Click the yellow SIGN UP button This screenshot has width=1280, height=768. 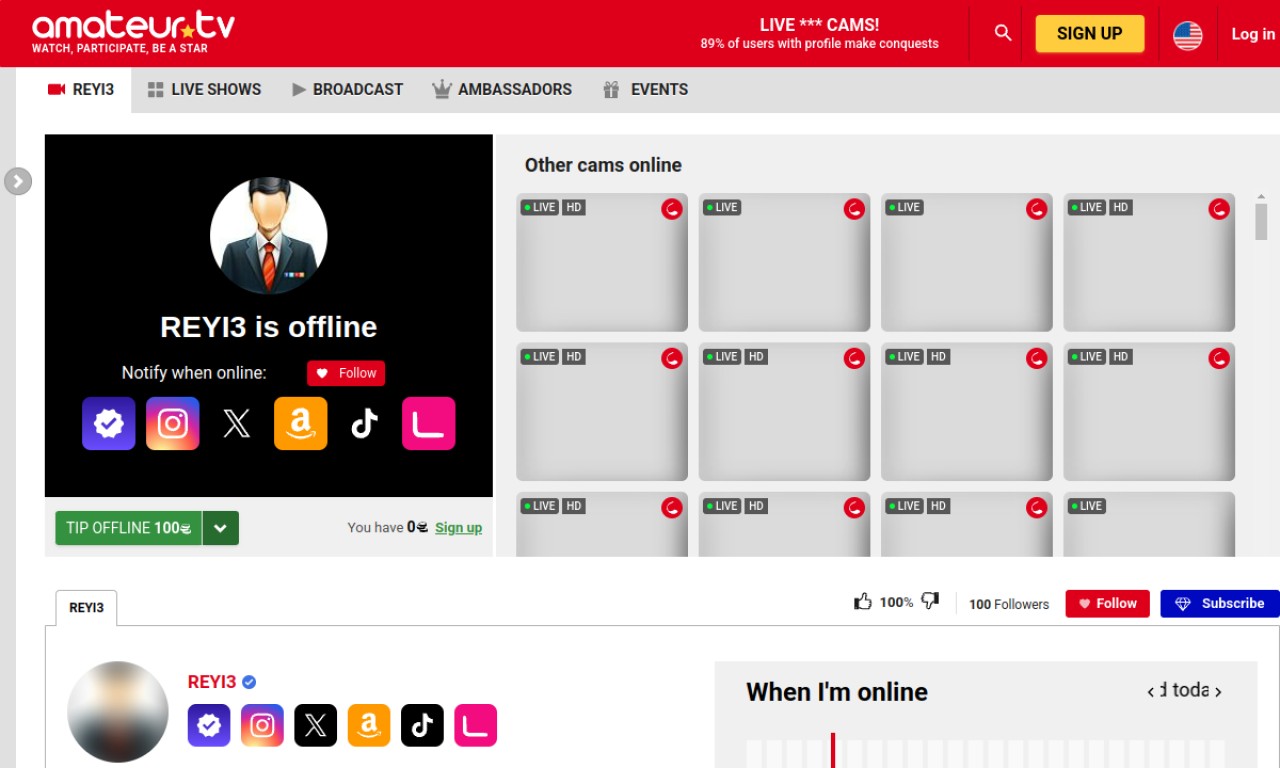pyautogui.click(x=1090, y=33)
